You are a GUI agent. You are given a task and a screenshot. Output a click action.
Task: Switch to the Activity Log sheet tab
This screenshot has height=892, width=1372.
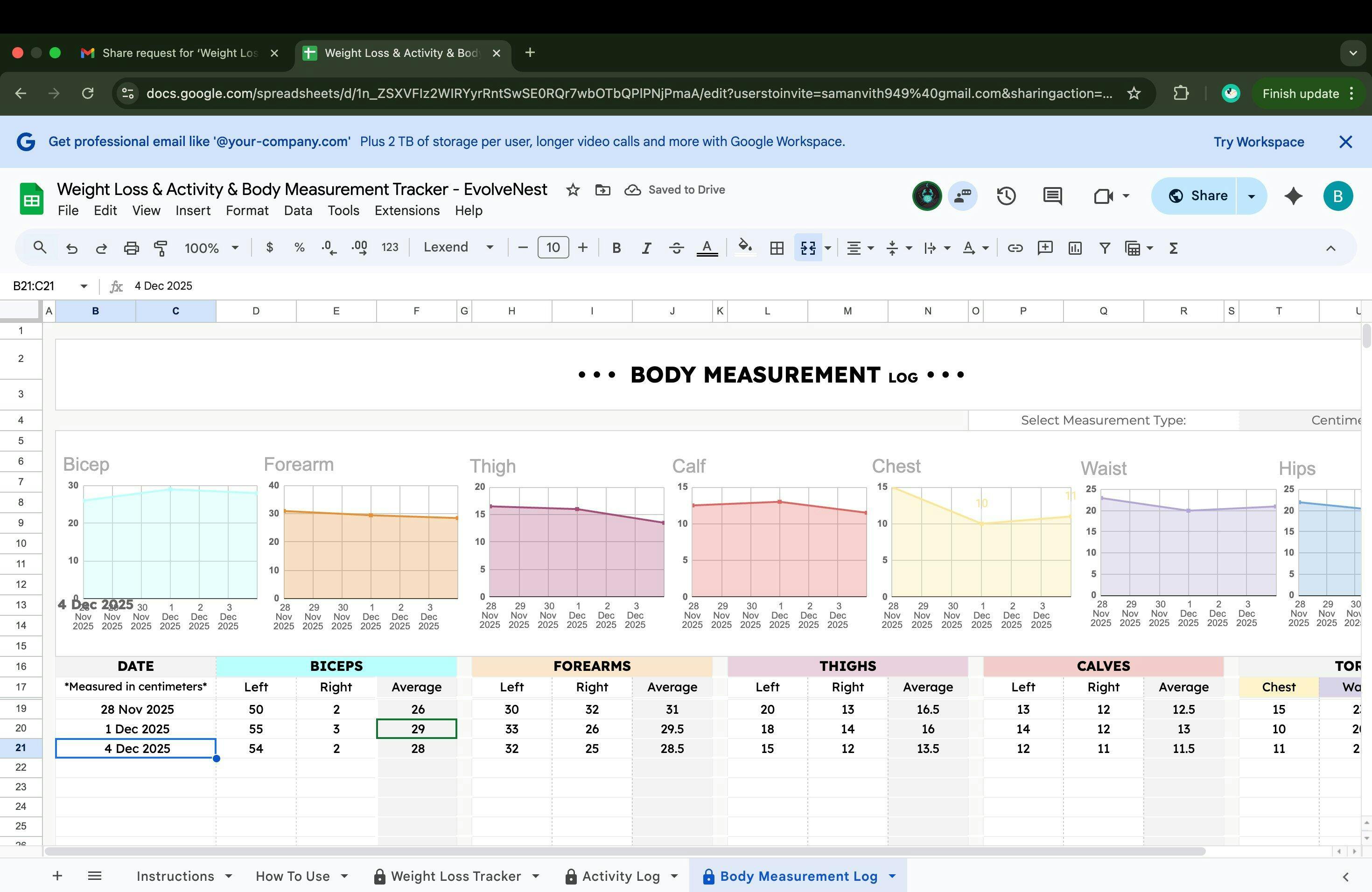point(620,876)
